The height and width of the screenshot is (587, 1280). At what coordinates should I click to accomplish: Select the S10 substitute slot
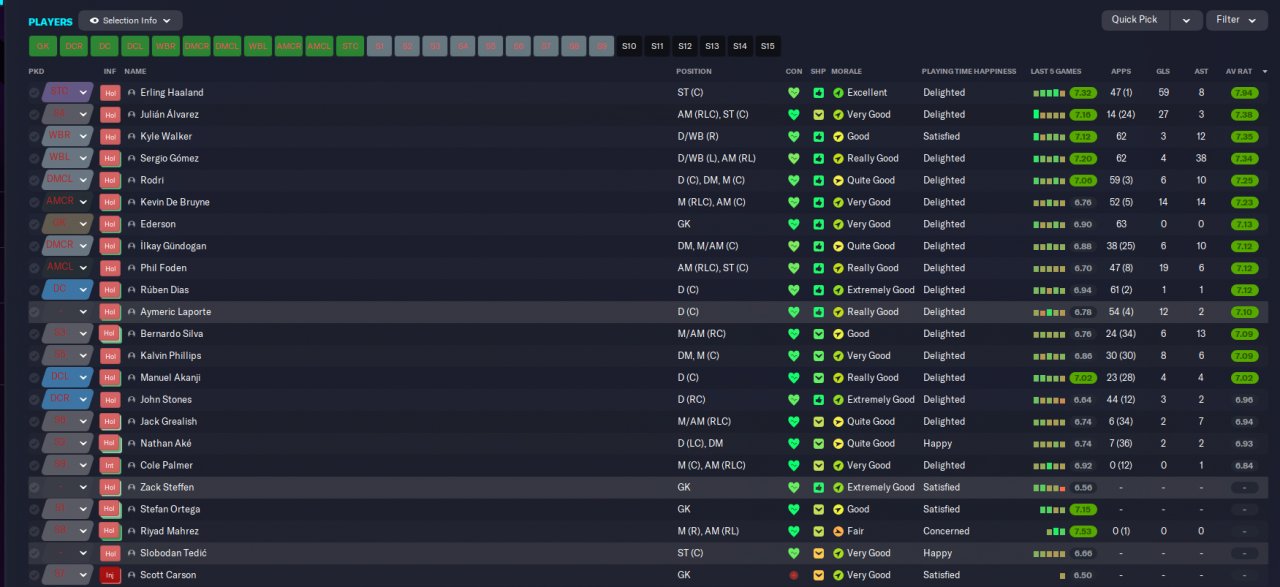coord(629,46)
